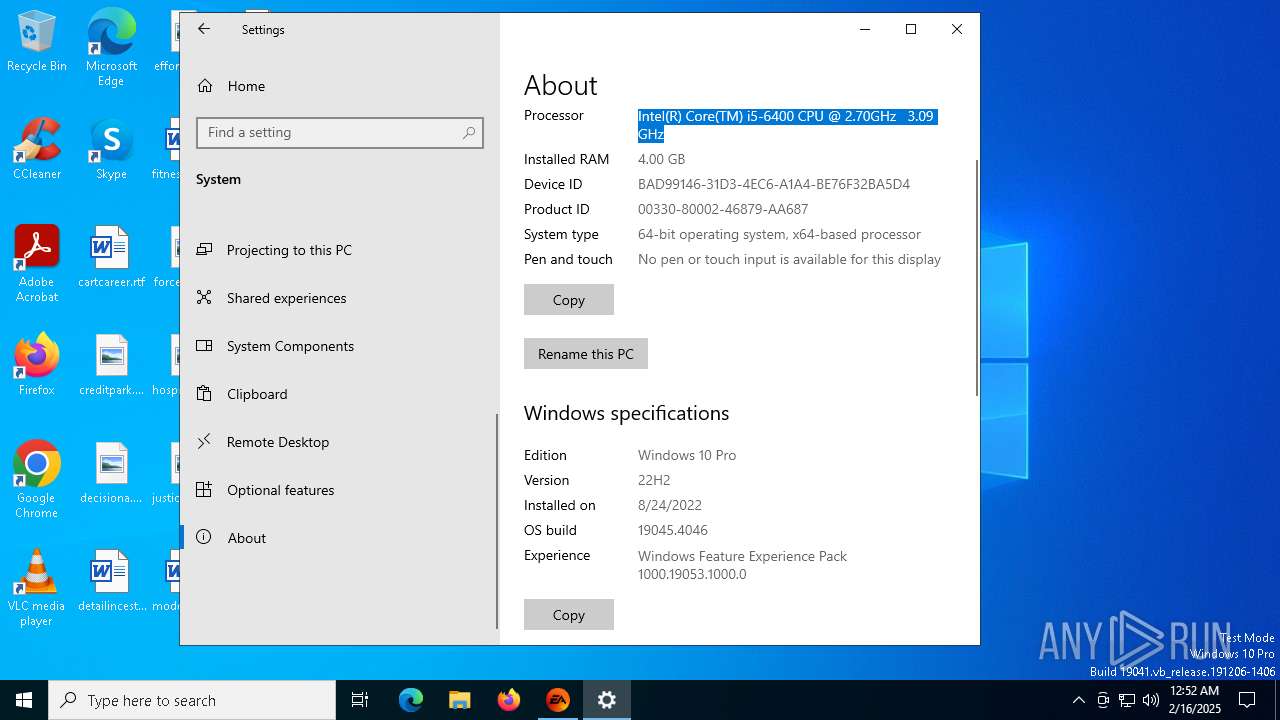The image size is (1280, 720).
Task: Click the sidebar navigation scrollbar
Action: coord(496,521)
